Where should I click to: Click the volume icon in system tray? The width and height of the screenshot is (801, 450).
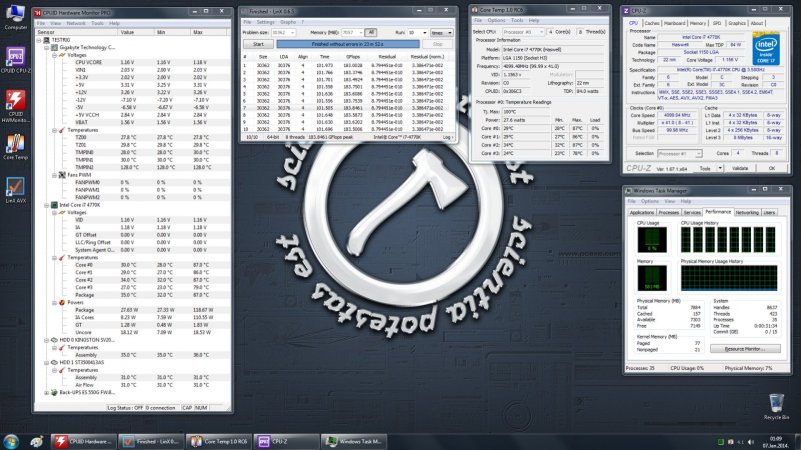point(751,442)
